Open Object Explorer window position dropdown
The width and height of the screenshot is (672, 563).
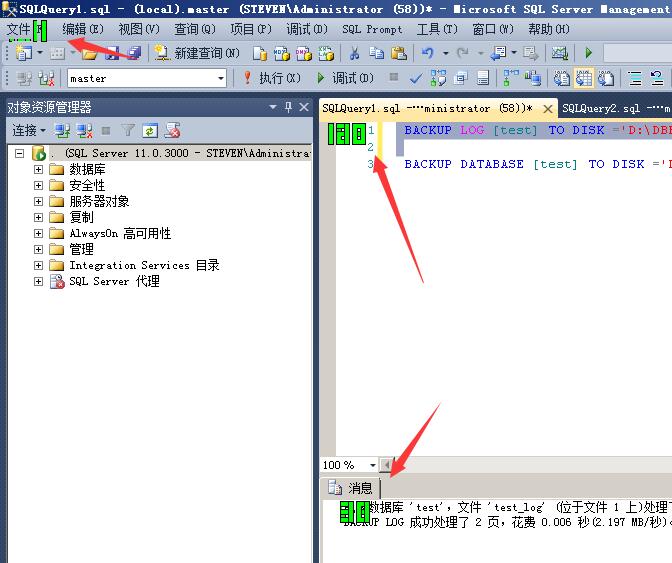pyautogui.click(x=273, y=107)
